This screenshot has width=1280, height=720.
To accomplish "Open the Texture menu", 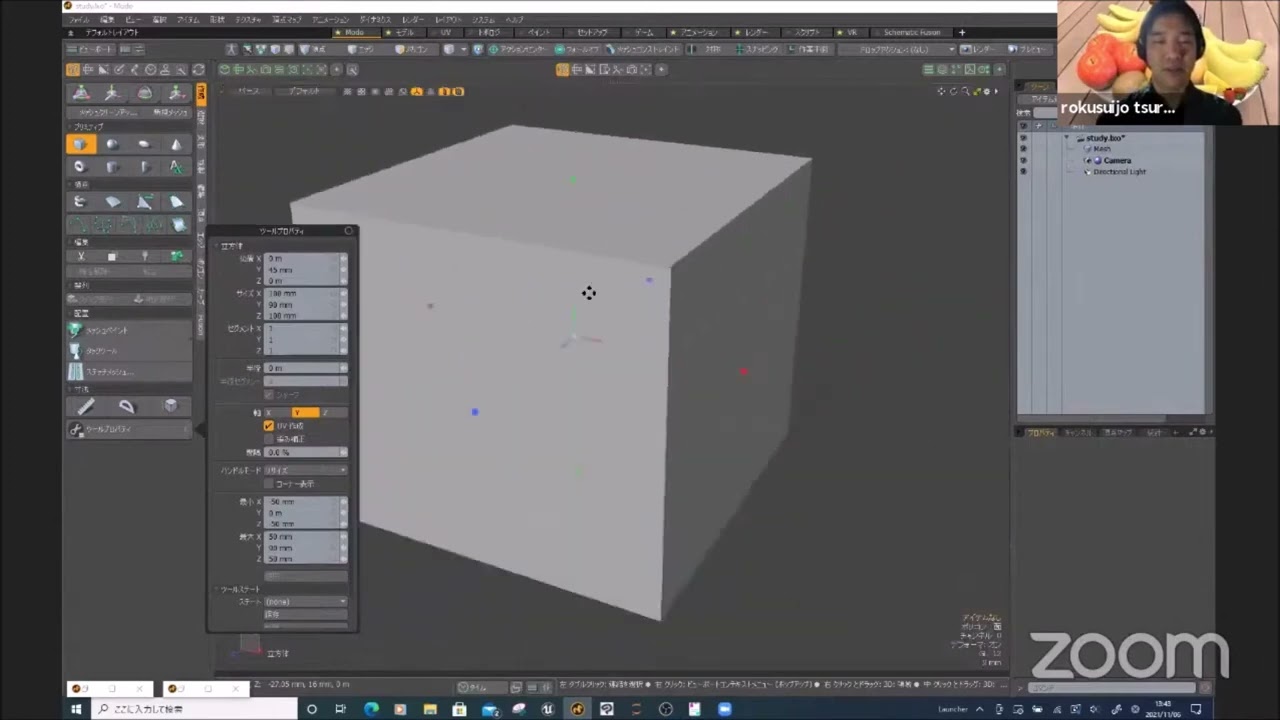I will [248, 19].
